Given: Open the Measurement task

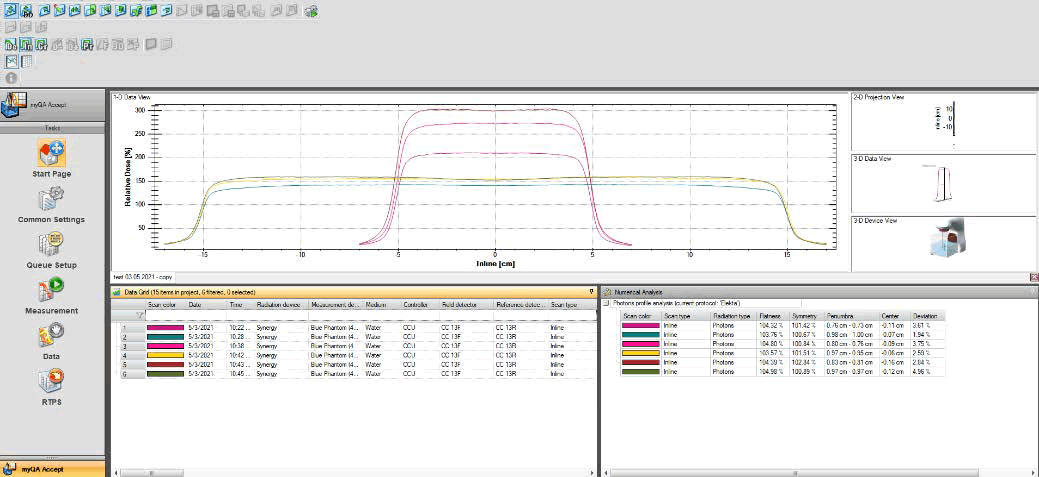Looking at the screenshot, I should [x=52, y=290].
